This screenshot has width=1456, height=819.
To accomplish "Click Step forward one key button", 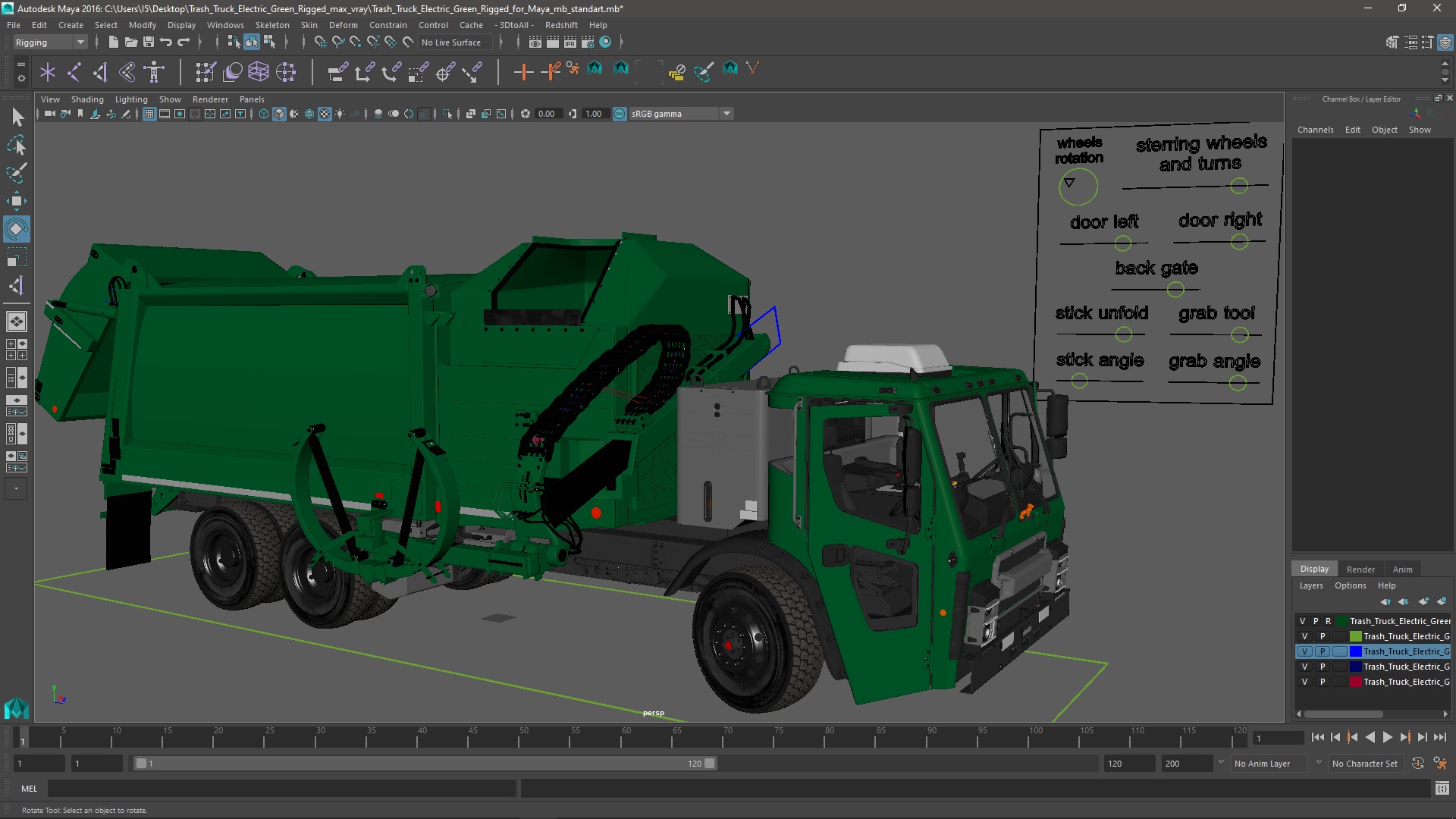I will click(1404, 737).
